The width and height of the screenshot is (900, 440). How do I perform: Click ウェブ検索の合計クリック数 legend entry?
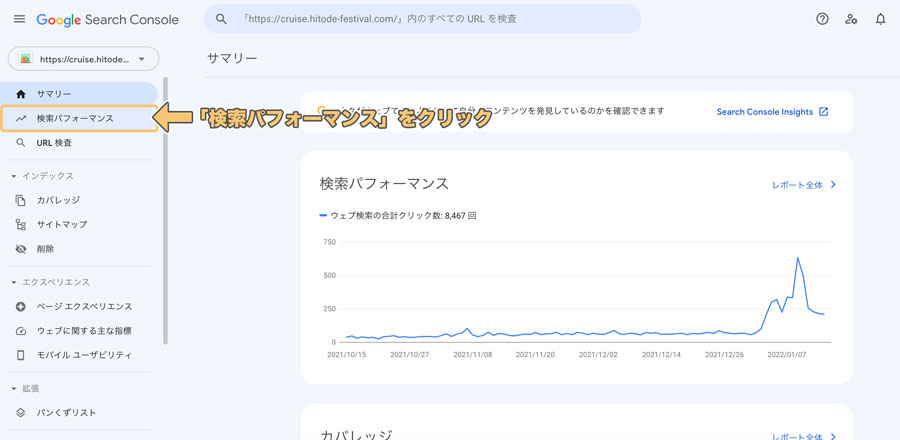[x=397, y=216]
